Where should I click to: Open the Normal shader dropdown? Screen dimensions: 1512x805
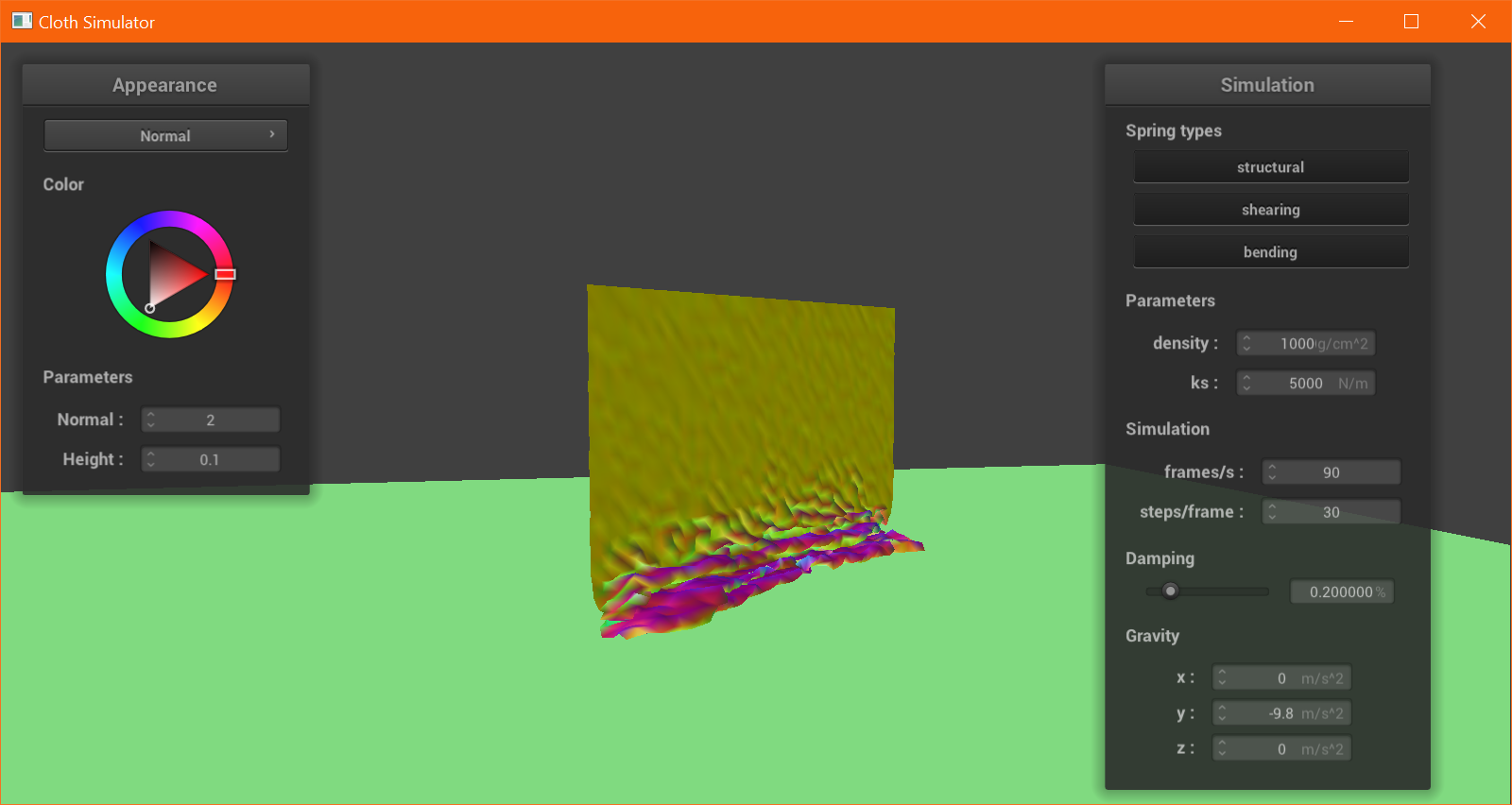(165, 135)
